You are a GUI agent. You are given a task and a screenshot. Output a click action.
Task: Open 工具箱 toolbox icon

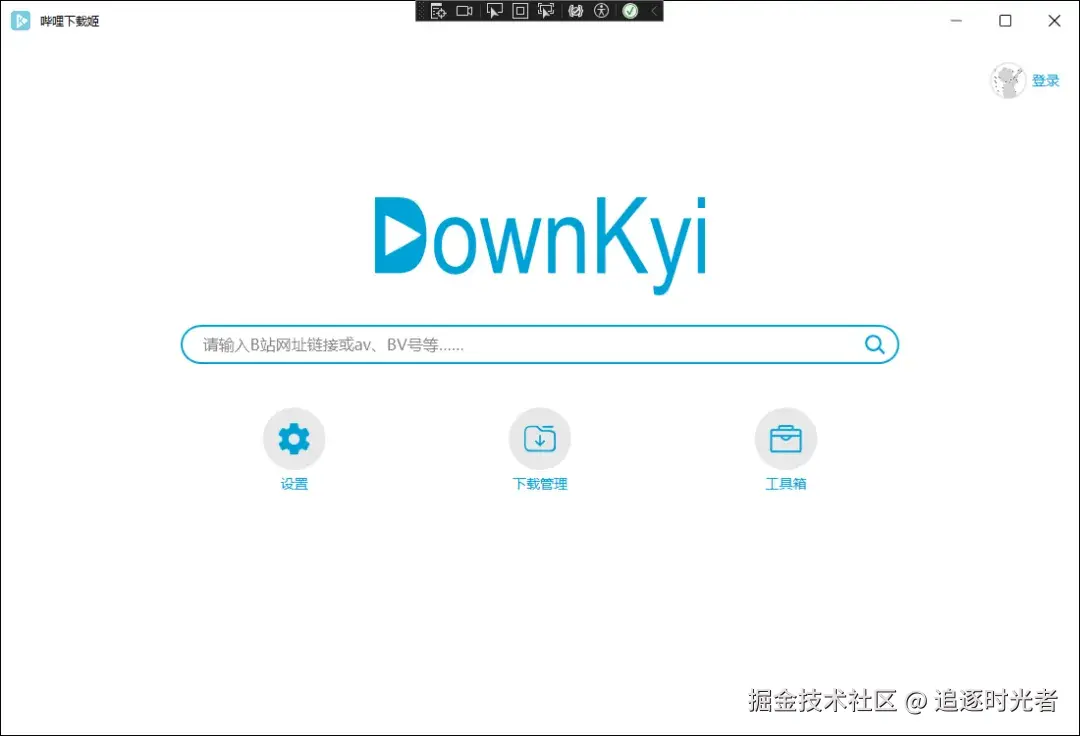tap(786, 439)
